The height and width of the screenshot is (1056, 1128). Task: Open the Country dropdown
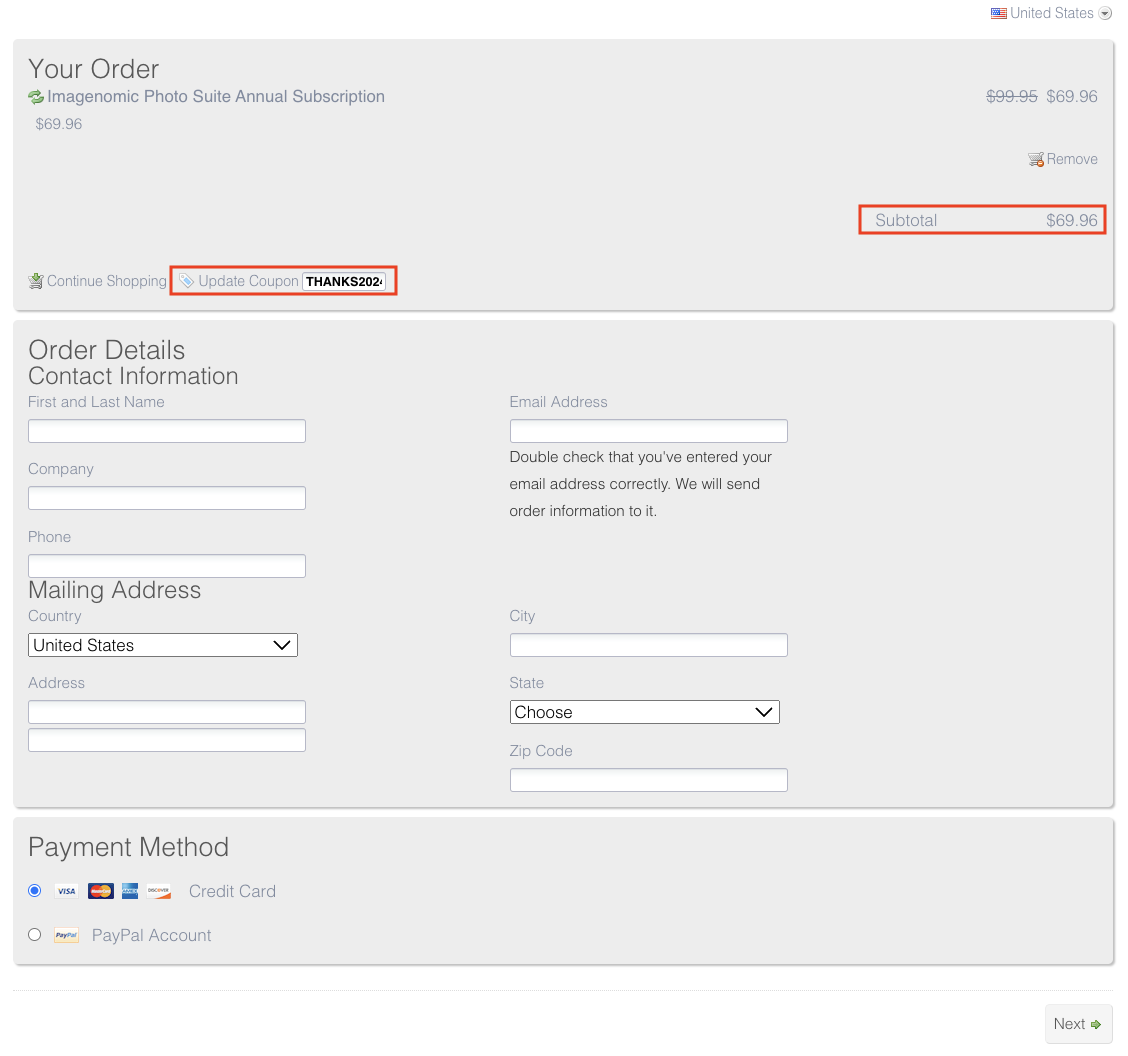(162, 645)
